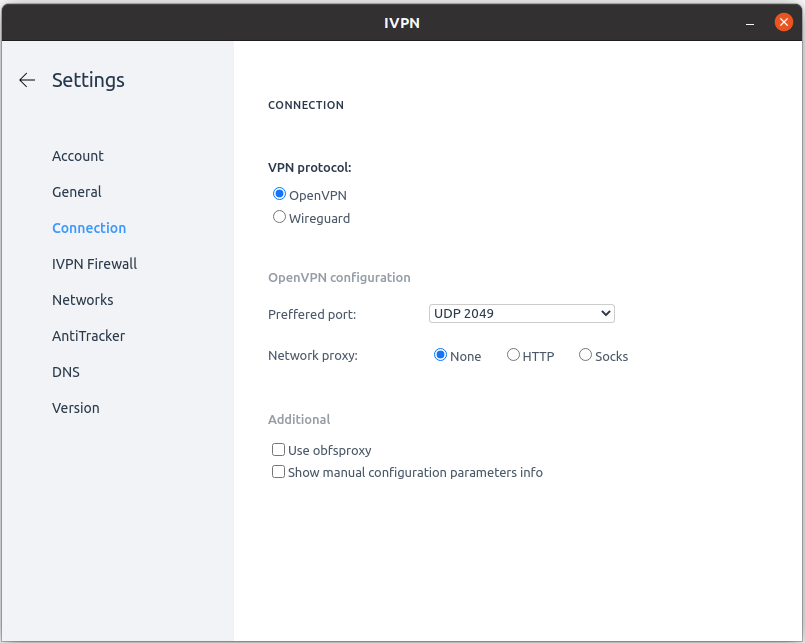Open General settings section
This screenshot has height=643, width=805.
76,192
